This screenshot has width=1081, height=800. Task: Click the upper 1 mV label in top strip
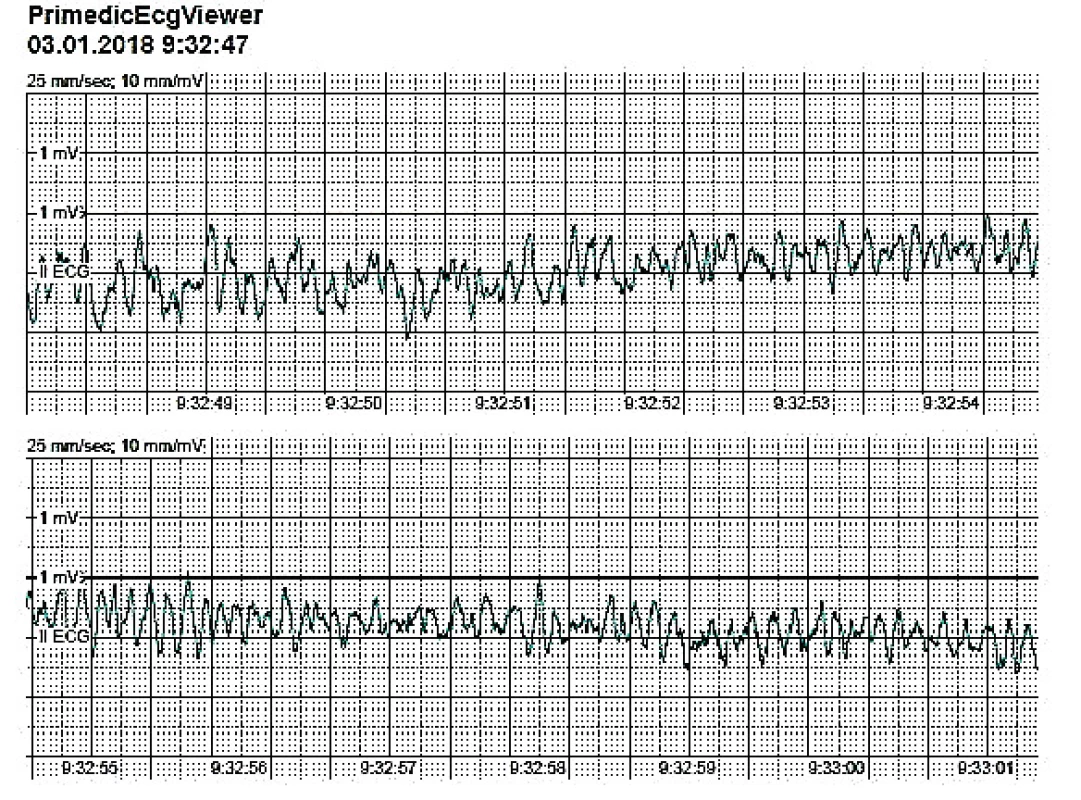59,152
